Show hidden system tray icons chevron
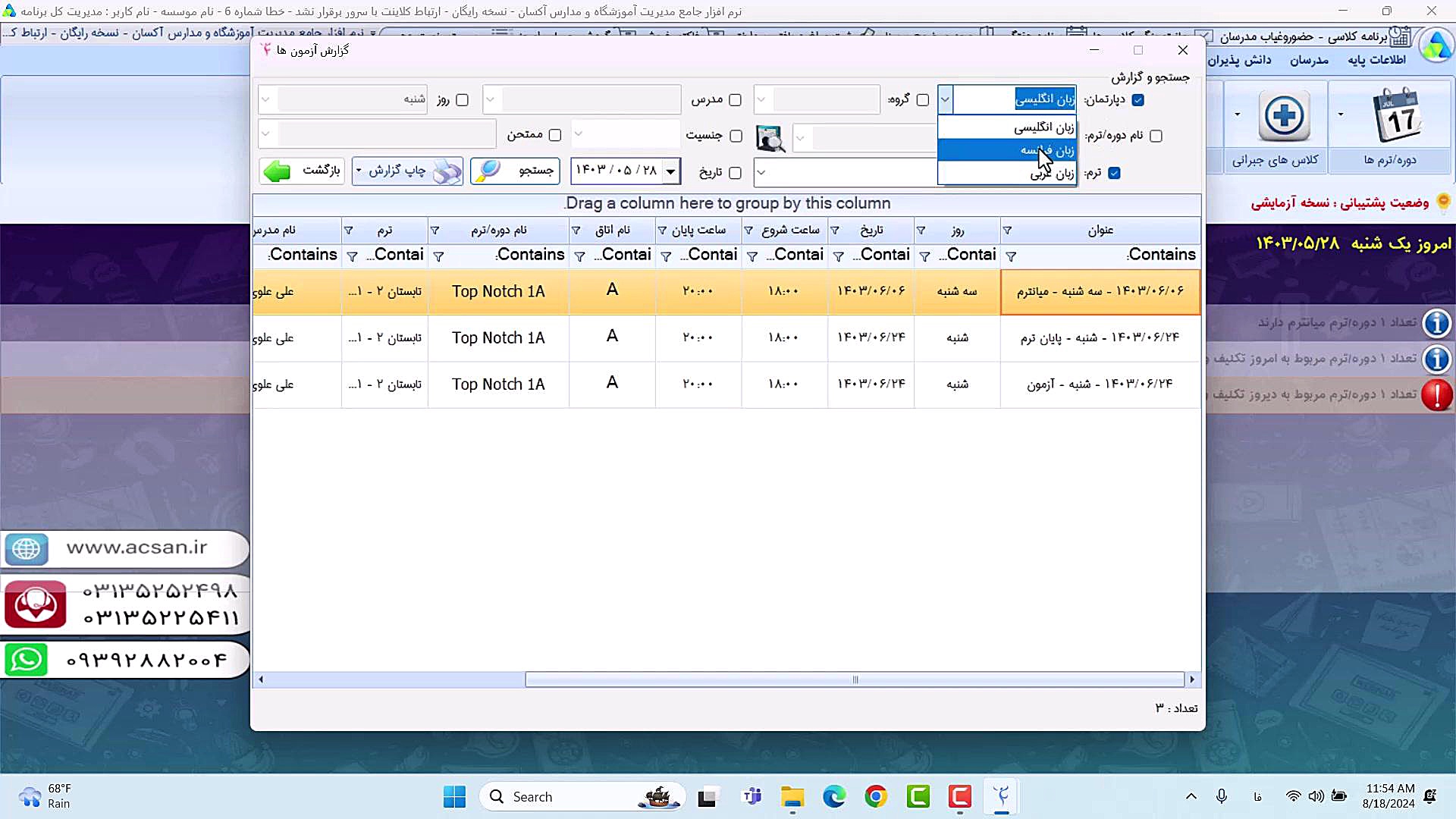This screenshot has height=819, width=1456. (x=1191, y=796)
